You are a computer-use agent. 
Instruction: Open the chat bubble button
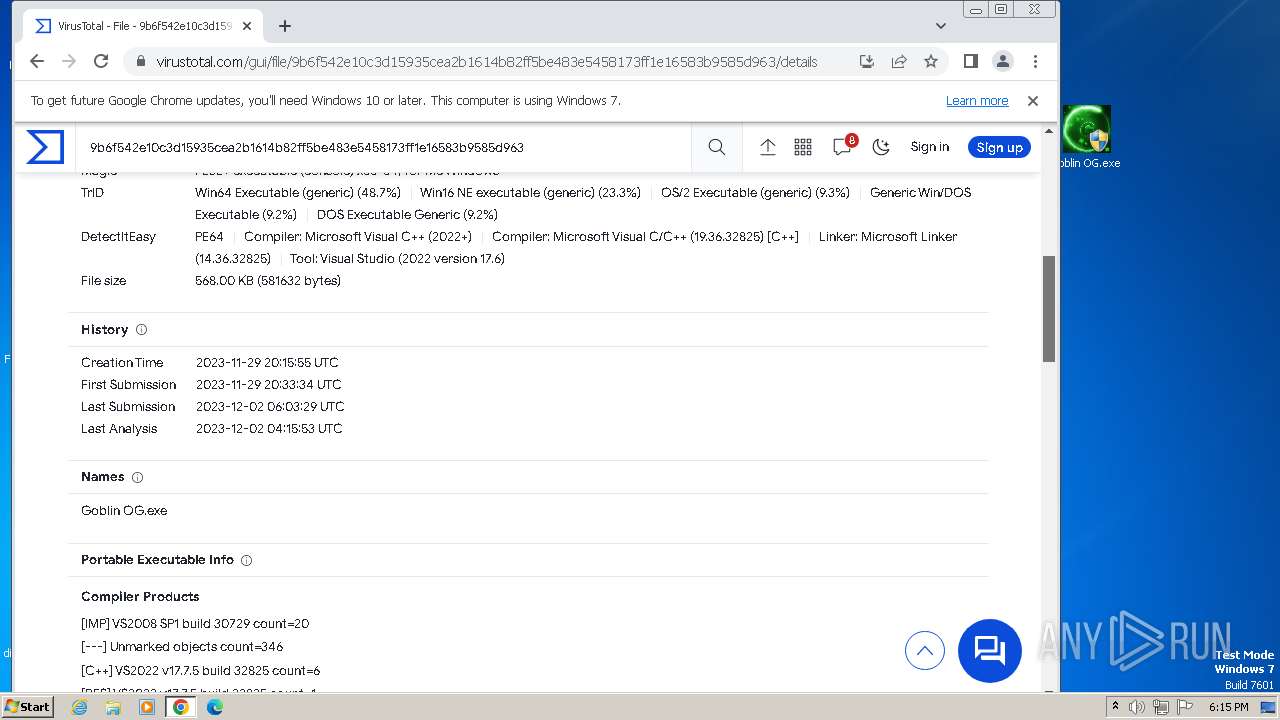(x=990, y=651)
